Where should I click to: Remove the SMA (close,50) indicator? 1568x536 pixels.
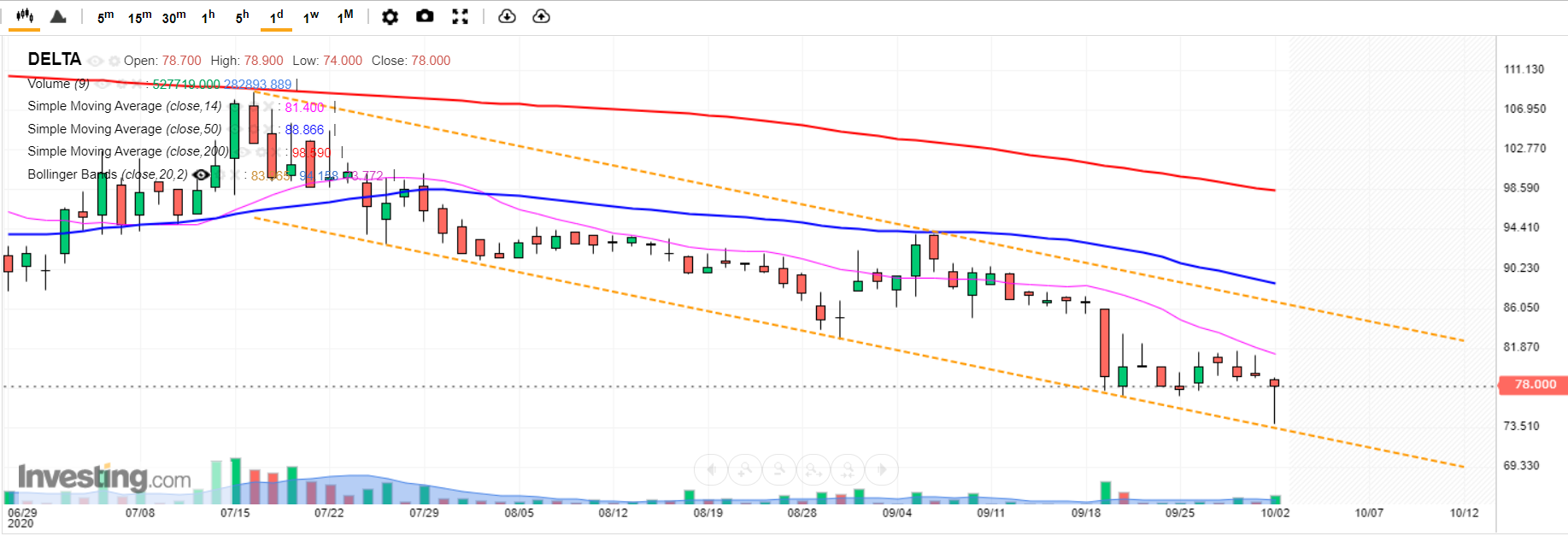click(x=268, y=129)
